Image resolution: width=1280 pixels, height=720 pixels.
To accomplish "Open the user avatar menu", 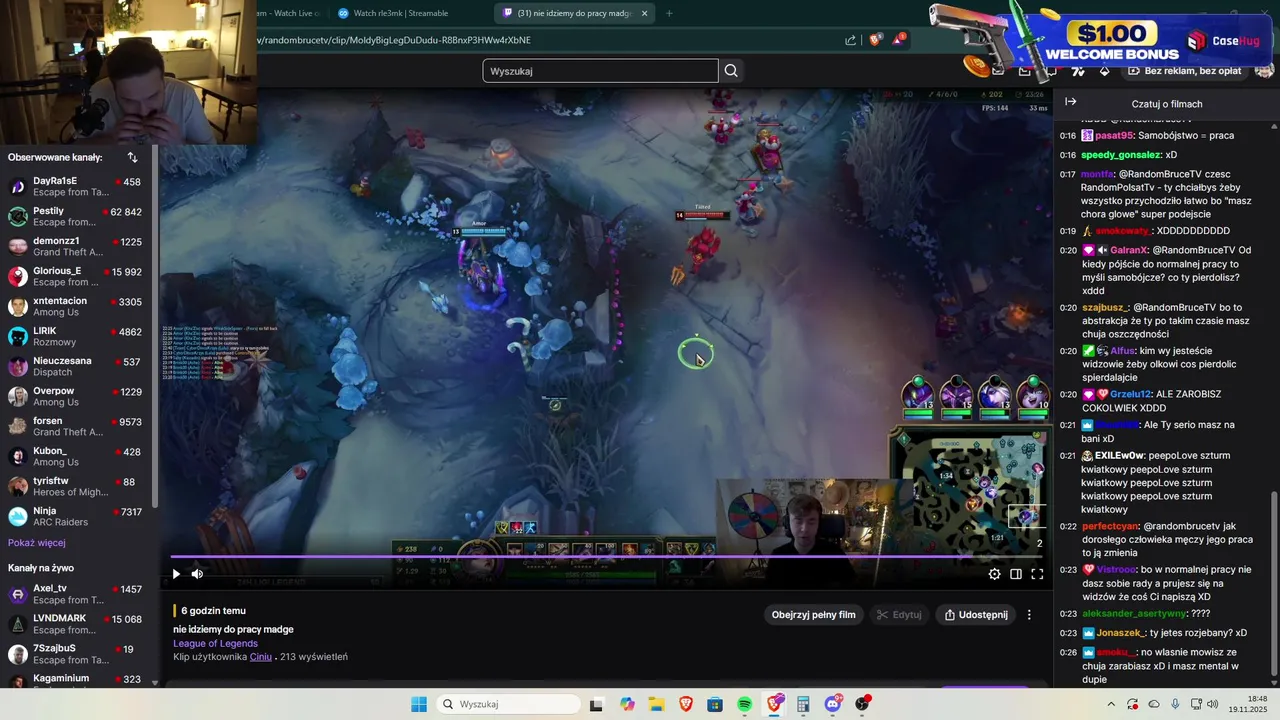I will click(1264, 71).
